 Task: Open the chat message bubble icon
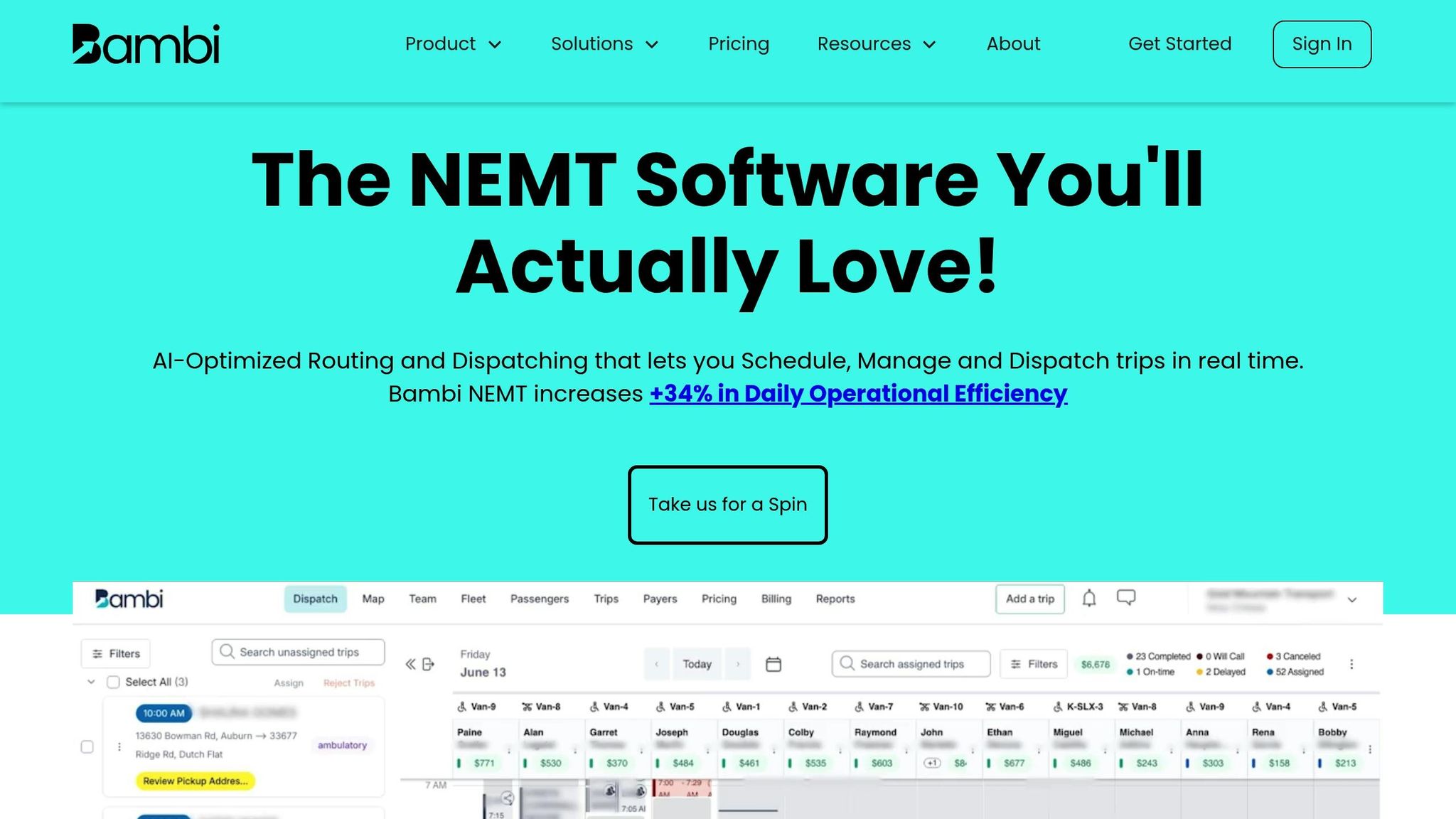1125,597
